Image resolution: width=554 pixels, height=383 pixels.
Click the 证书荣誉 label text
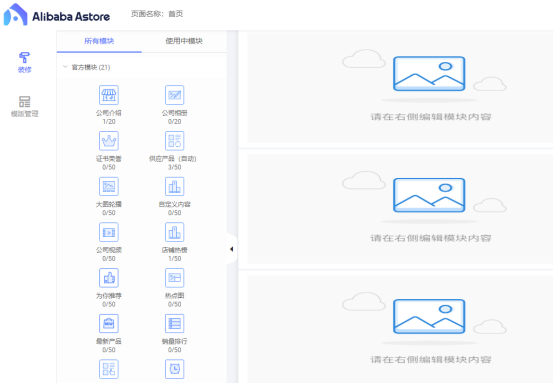[x=109, y=159]
